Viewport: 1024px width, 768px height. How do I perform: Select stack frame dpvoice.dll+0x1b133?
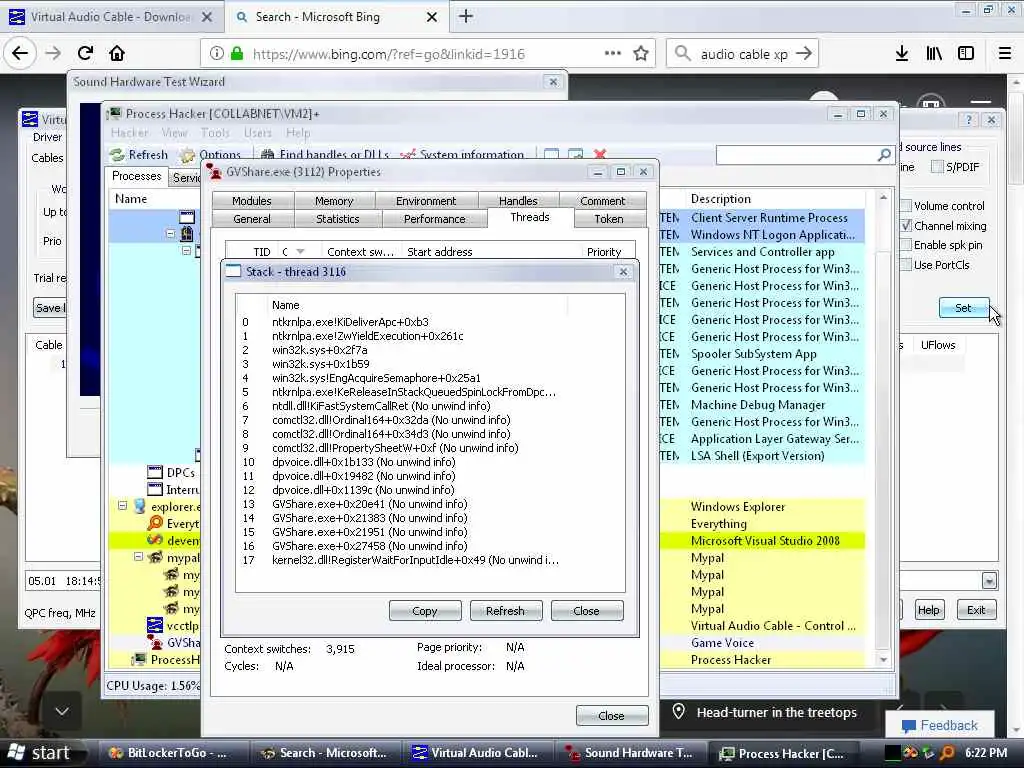coord(364,462)
